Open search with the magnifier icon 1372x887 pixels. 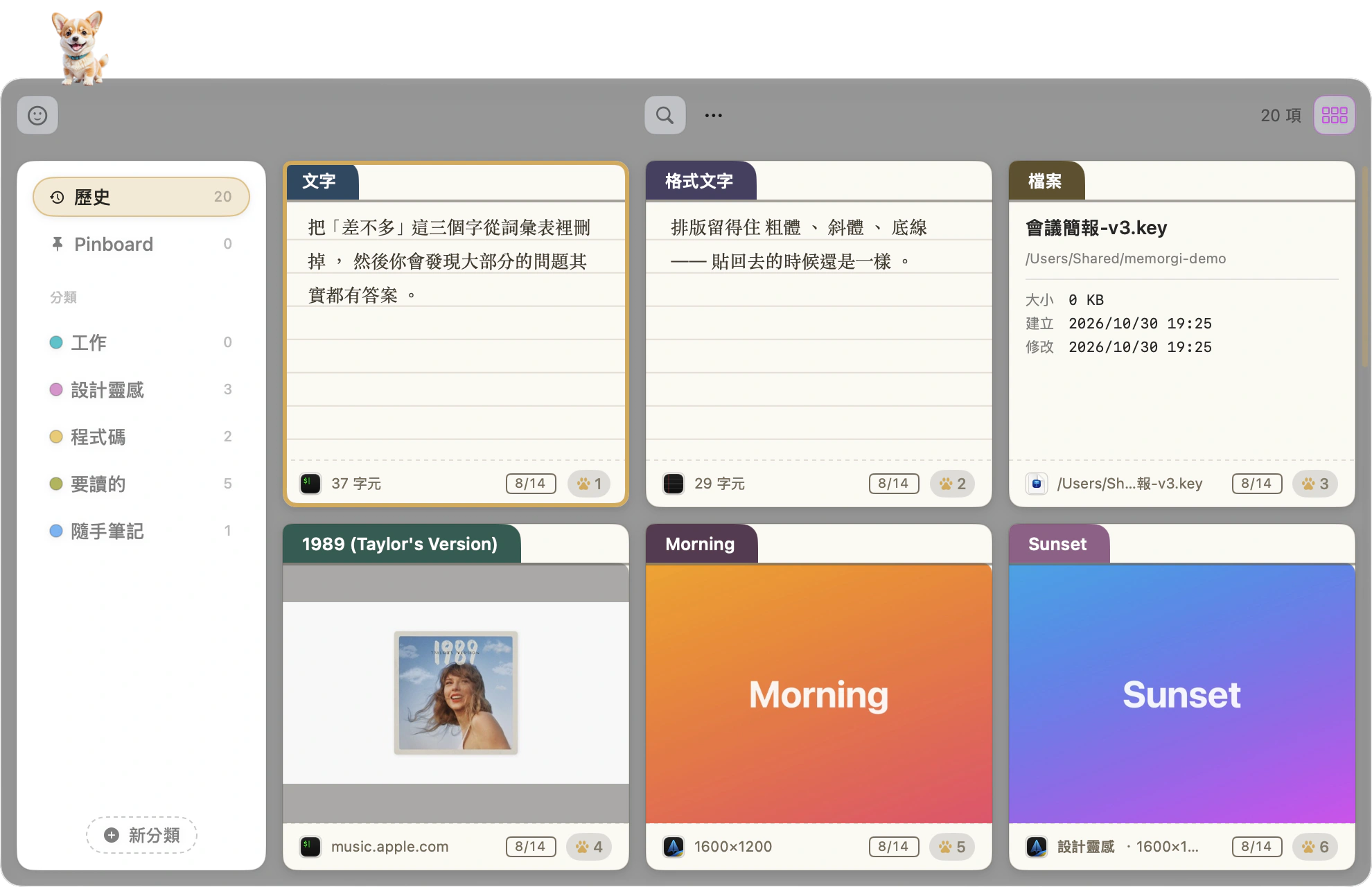tap(665, 115)
